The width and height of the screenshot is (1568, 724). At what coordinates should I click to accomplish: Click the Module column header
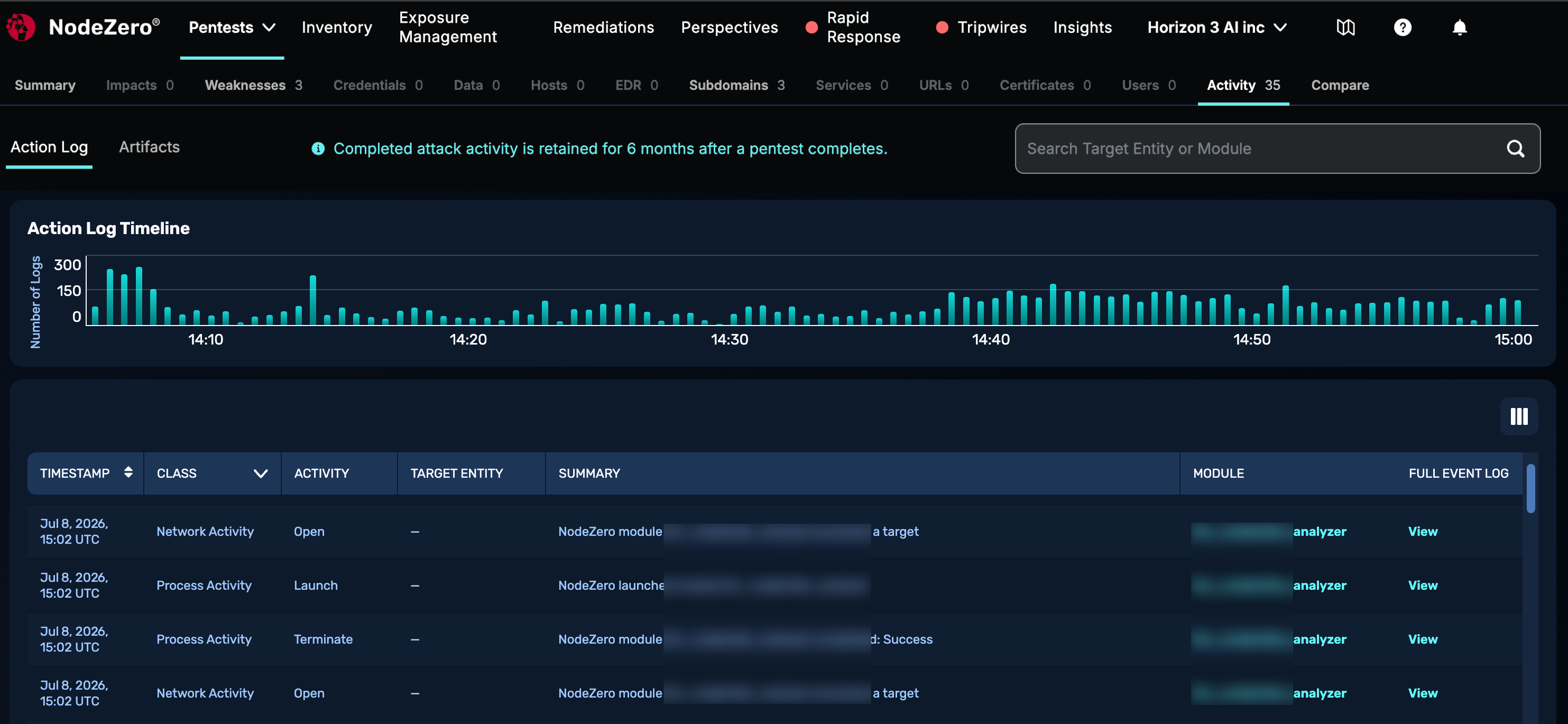click(1218, 474)
